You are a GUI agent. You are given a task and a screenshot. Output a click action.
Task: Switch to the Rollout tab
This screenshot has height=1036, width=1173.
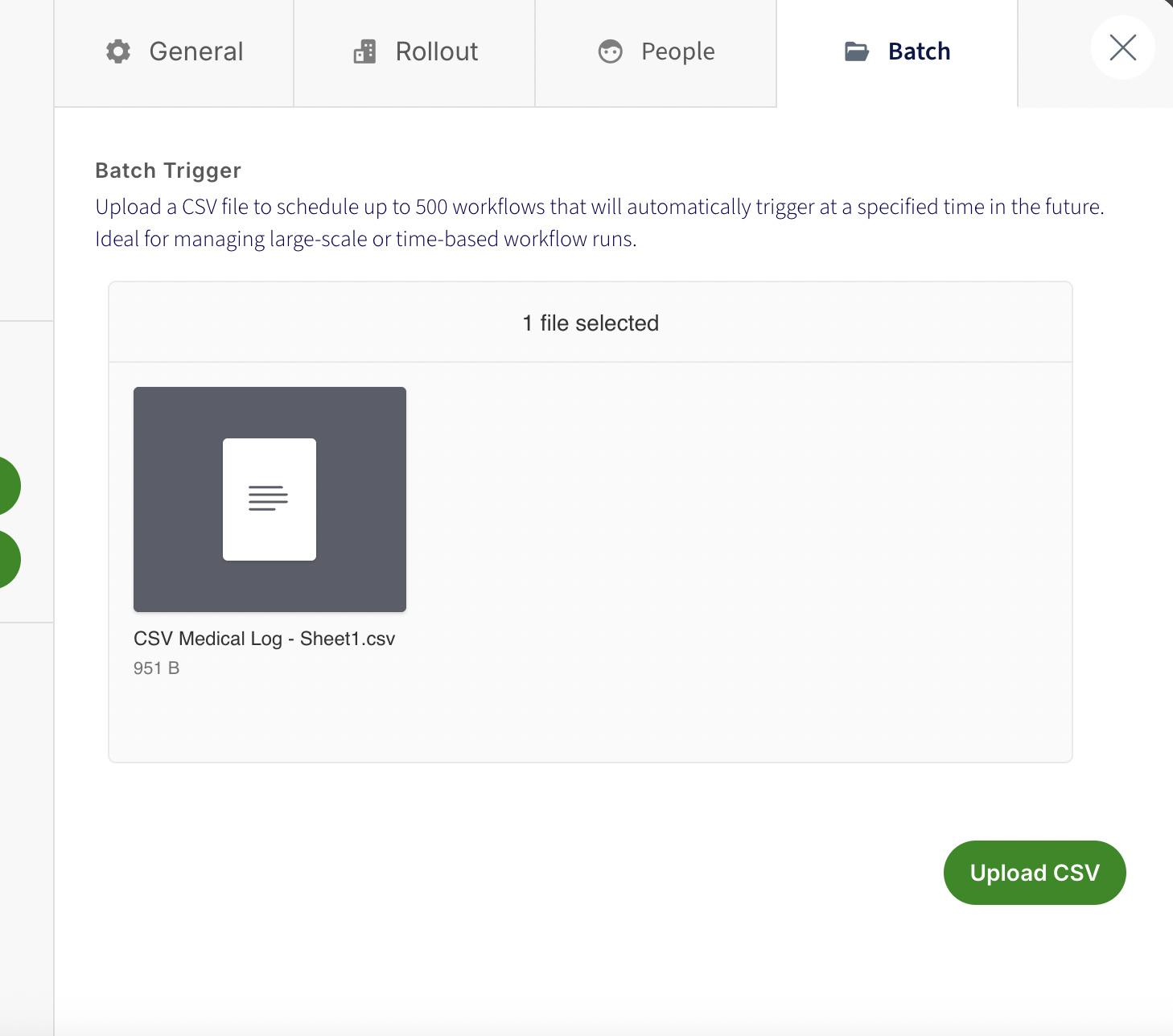tap(414, 52)
